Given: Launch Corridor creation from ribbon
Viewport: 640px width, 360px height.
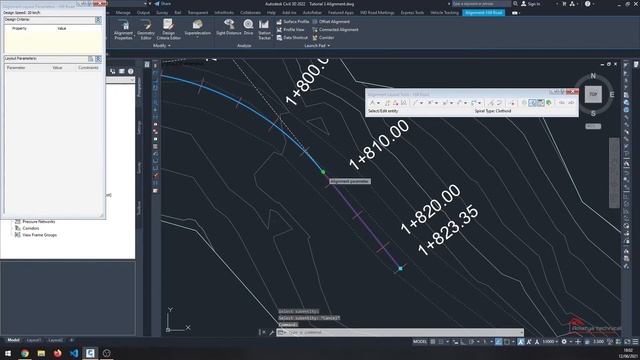Looking at the screenshot, I should pos(323,38).
